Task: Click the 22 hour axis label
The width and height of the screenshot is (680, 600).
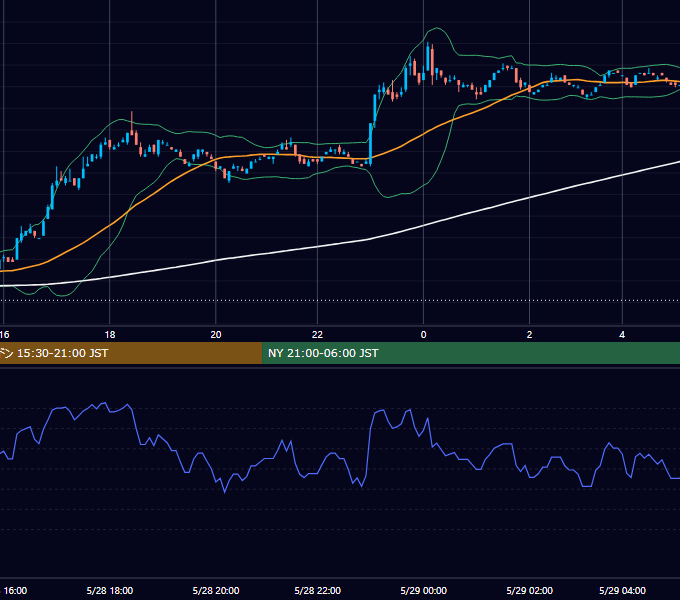Action: point(317,335)
